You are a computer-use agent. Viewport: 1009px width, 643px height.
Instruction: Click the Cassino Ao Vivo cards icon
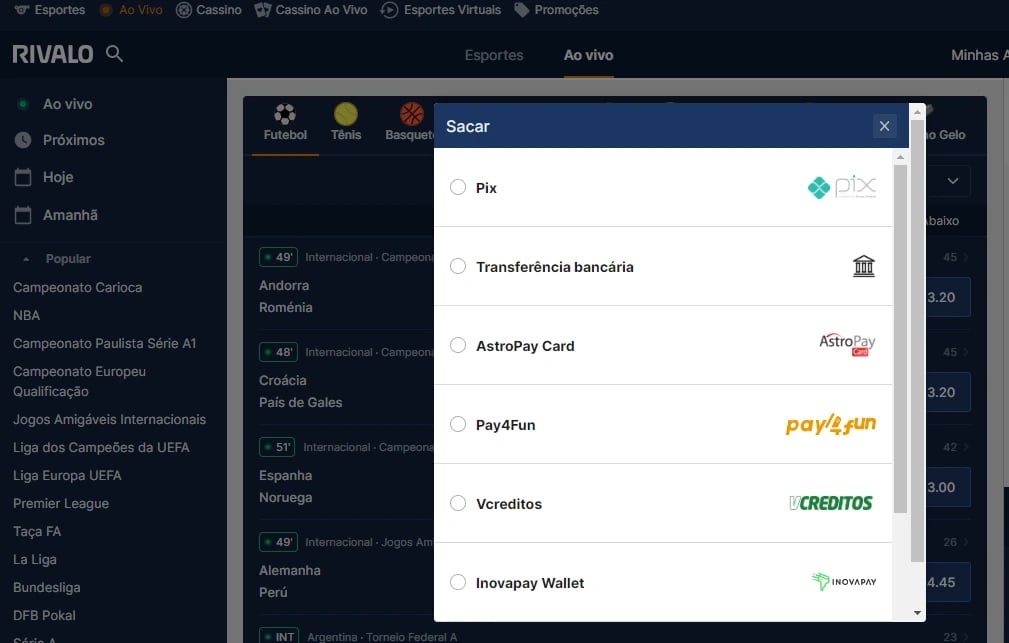(x=263, y=10)
